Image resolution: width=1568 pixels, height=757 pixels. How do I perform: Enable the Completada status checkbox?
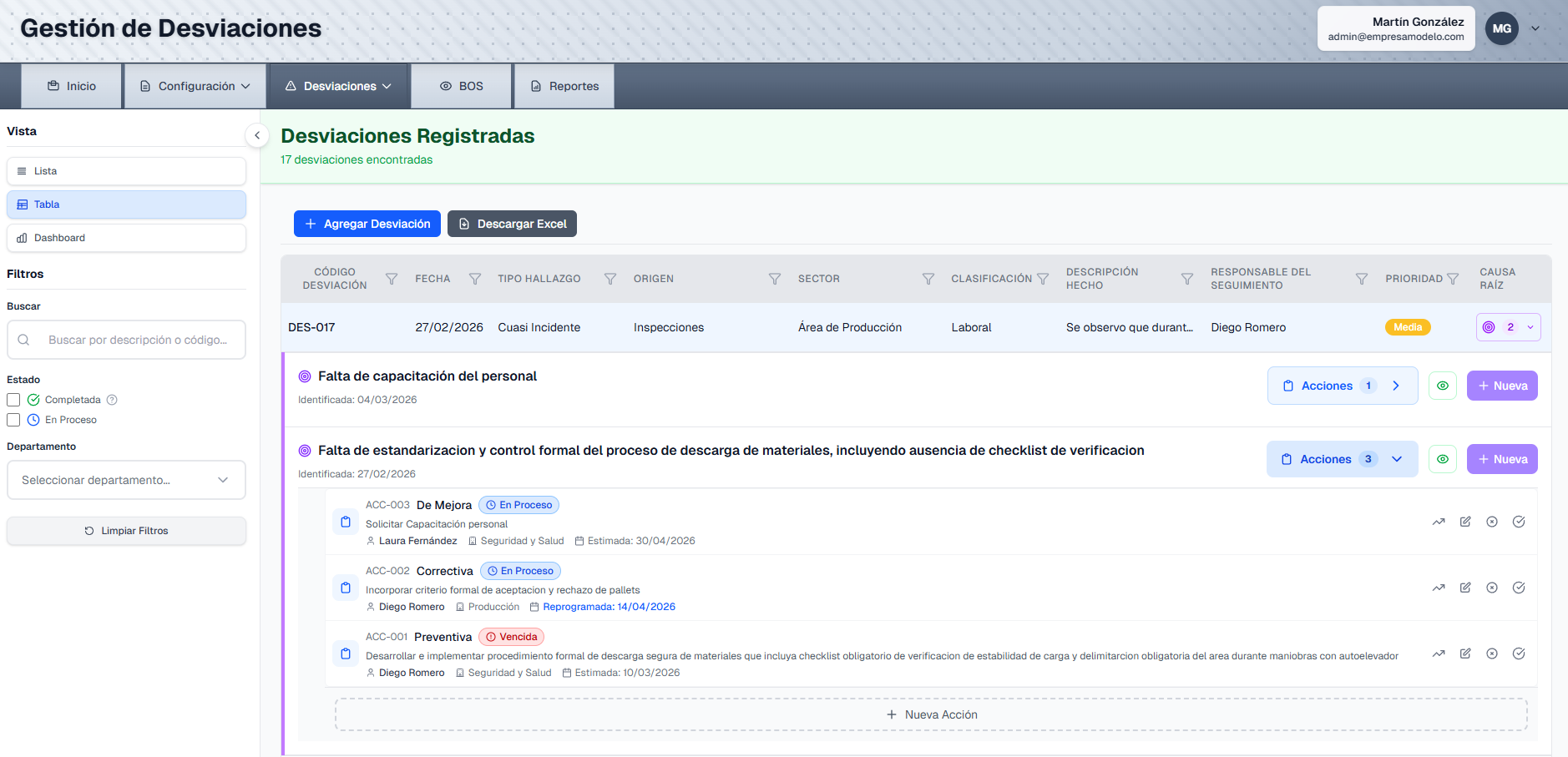pos(13,400)
